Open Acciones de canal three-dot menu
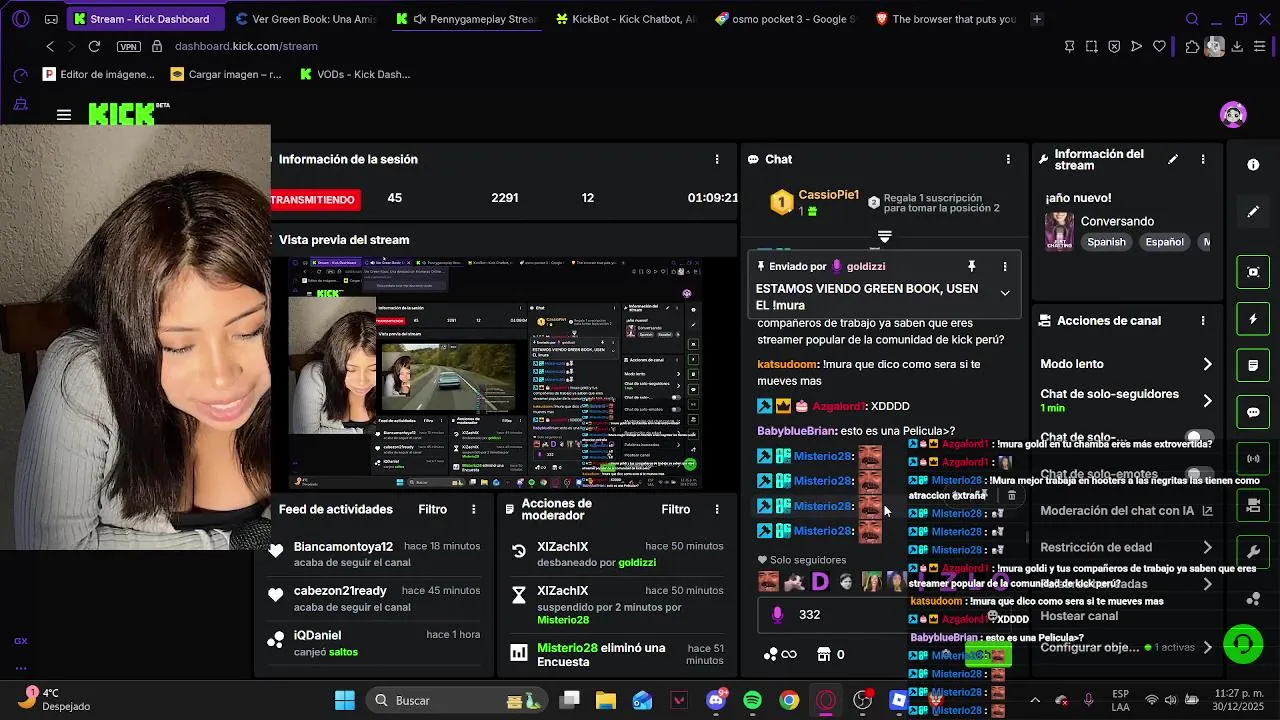Viewport: 1280px width, 720px height. 1203,321
